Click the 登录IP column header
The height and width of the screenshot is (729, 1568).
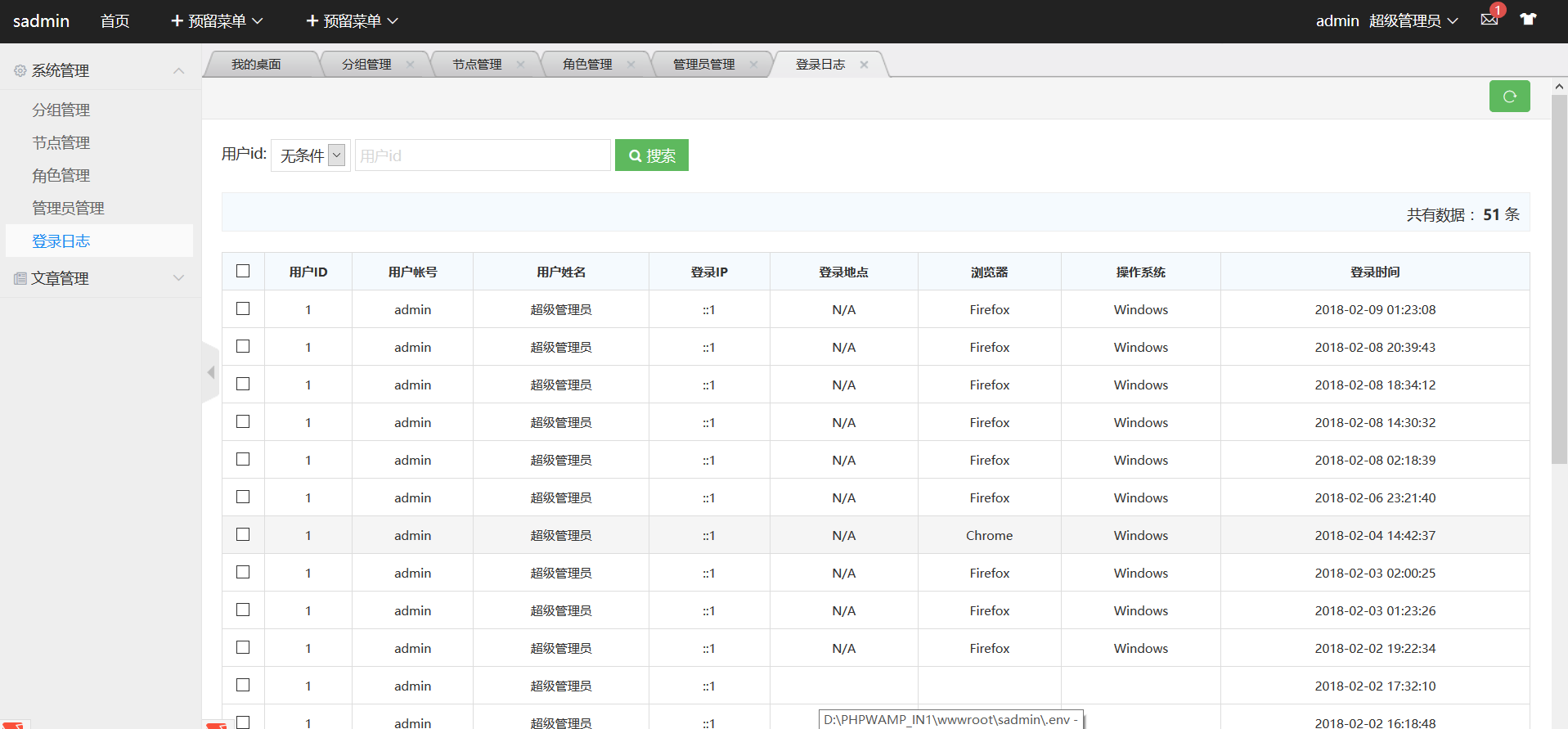coord(709,272)
